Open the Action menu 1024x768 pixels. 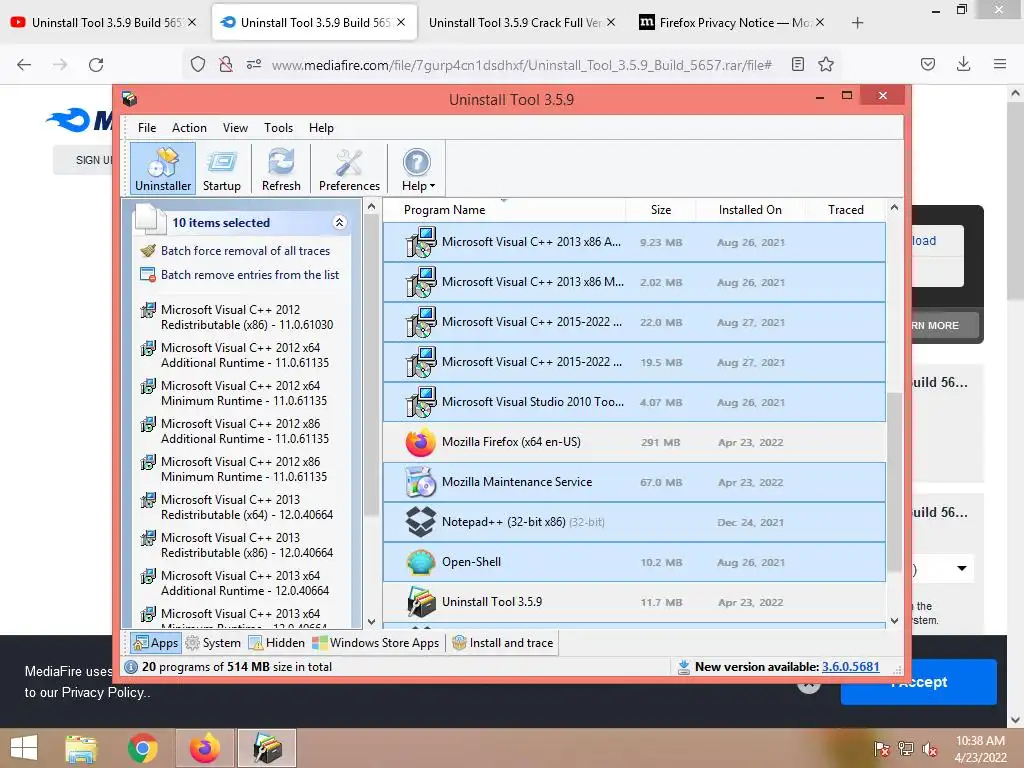189,128
